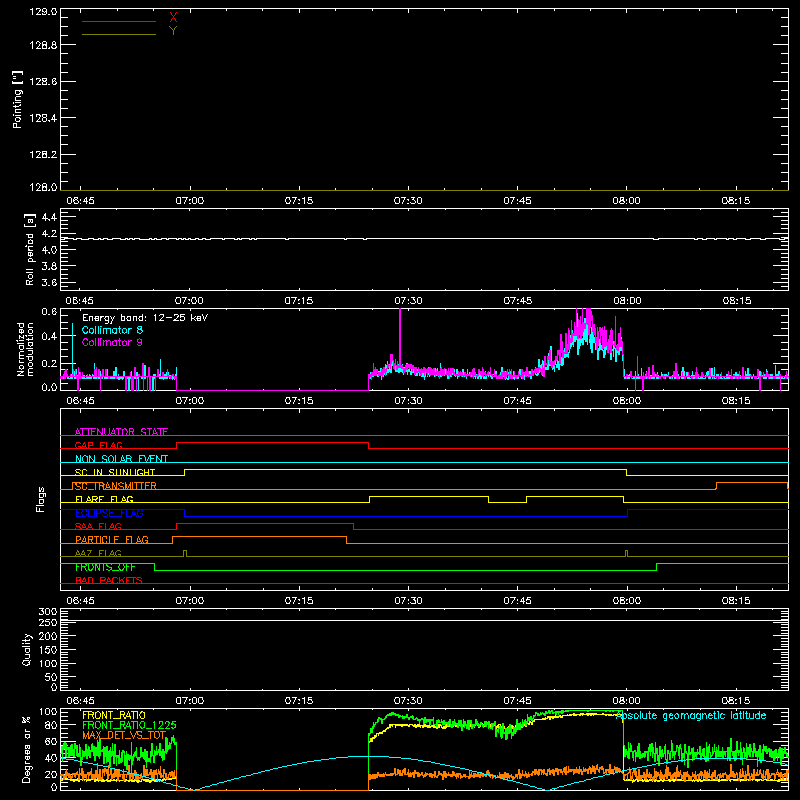800x800 pixels.
Task: Click the PARTICLE_FLAG label
Action: (x=112, y=540)
